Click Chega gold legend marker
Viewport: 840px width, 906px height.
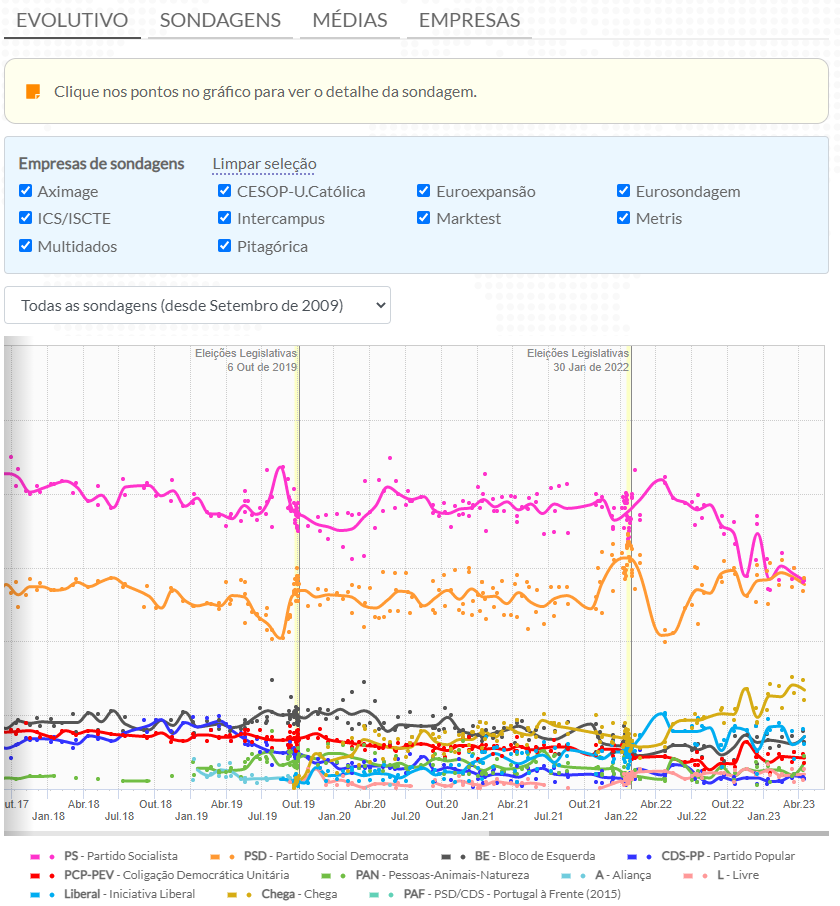click(240, 894)
